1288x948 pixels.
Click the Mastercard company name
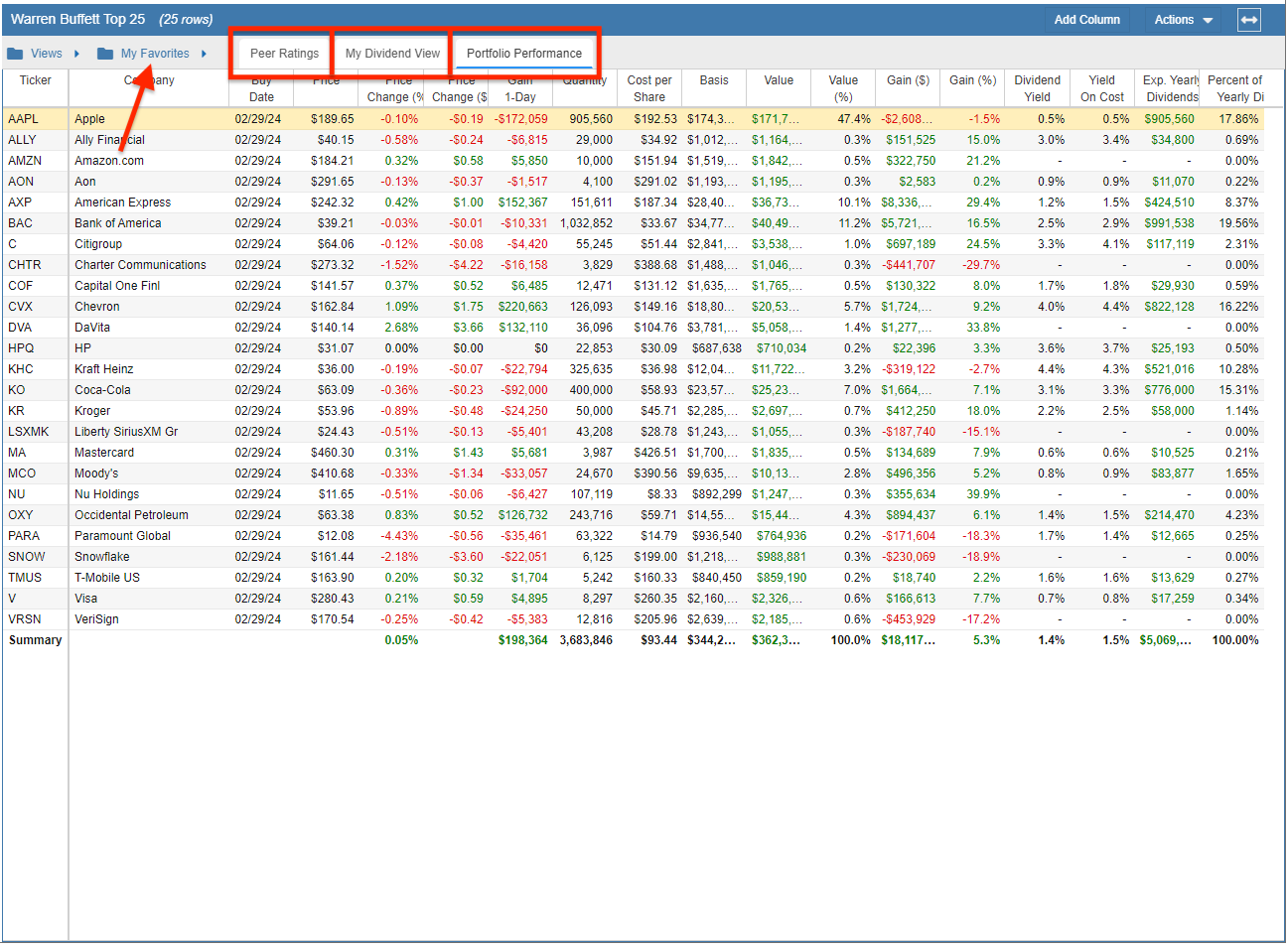pos(104,453)
